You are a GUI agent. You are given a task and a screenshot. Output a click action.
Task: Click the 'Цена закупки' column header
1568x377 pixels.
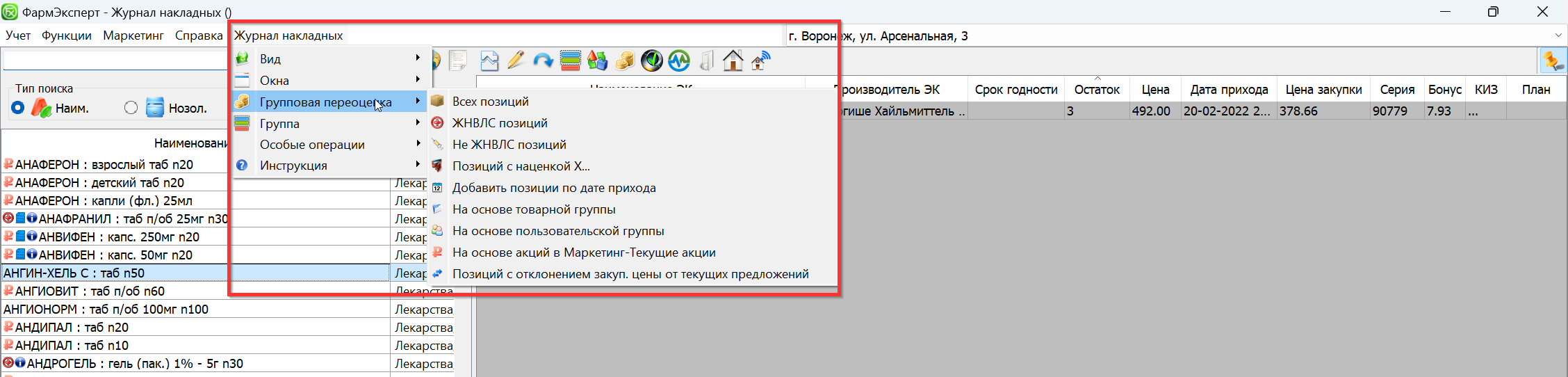1323,90
